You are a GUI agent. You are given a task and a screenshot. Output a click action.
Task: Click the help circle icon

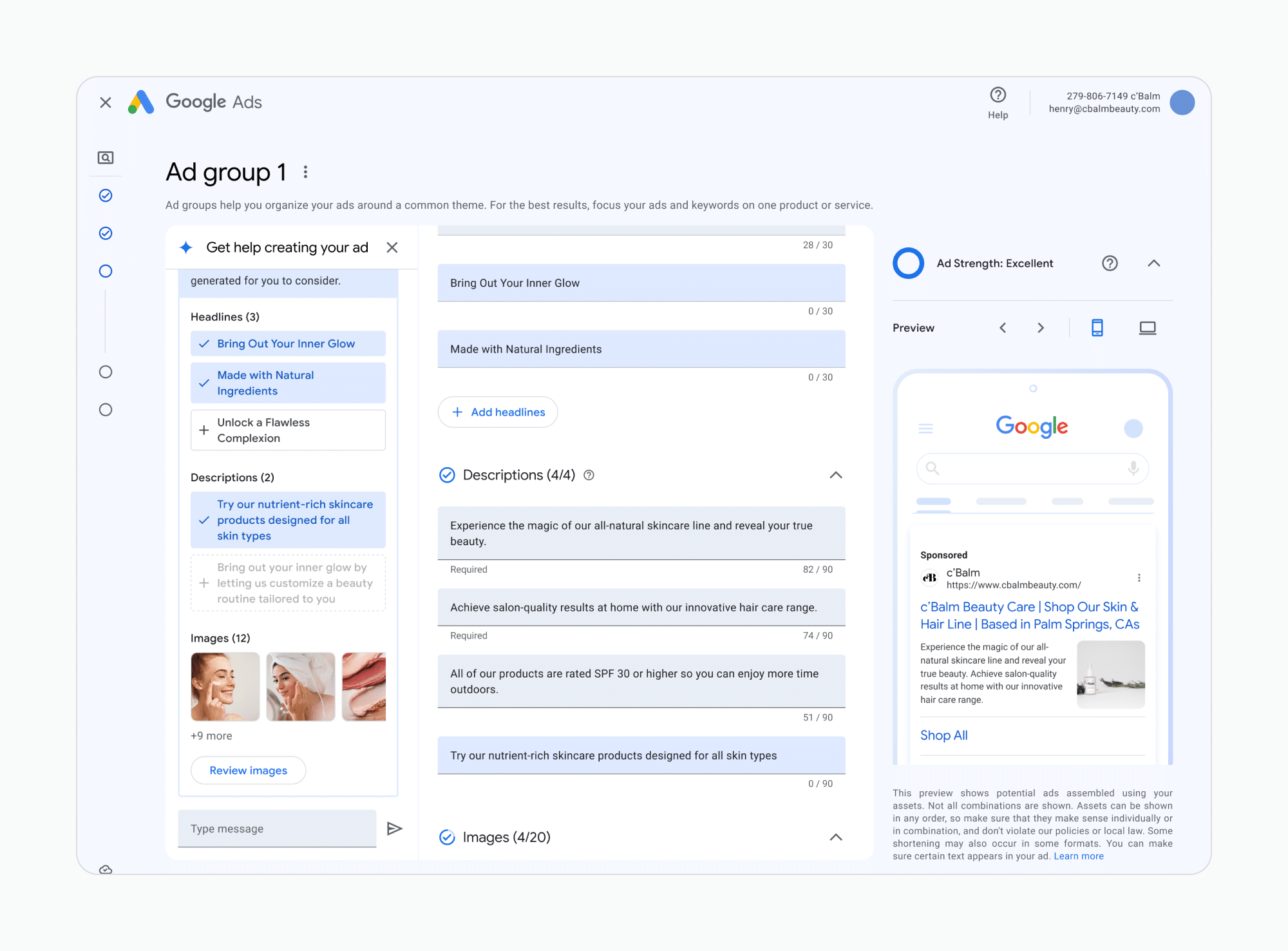click(997, 97)
